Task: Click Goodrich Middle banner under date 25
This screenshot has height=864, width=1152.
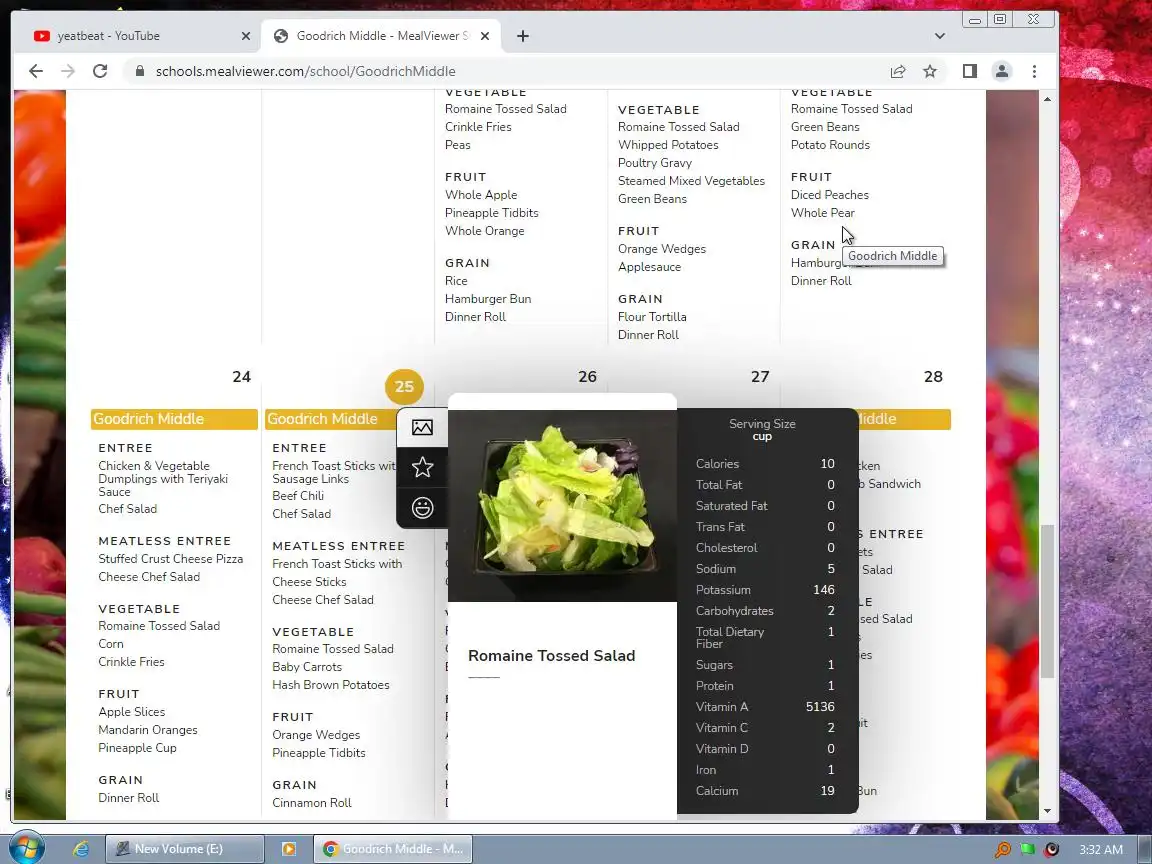Action: point(331,419)
